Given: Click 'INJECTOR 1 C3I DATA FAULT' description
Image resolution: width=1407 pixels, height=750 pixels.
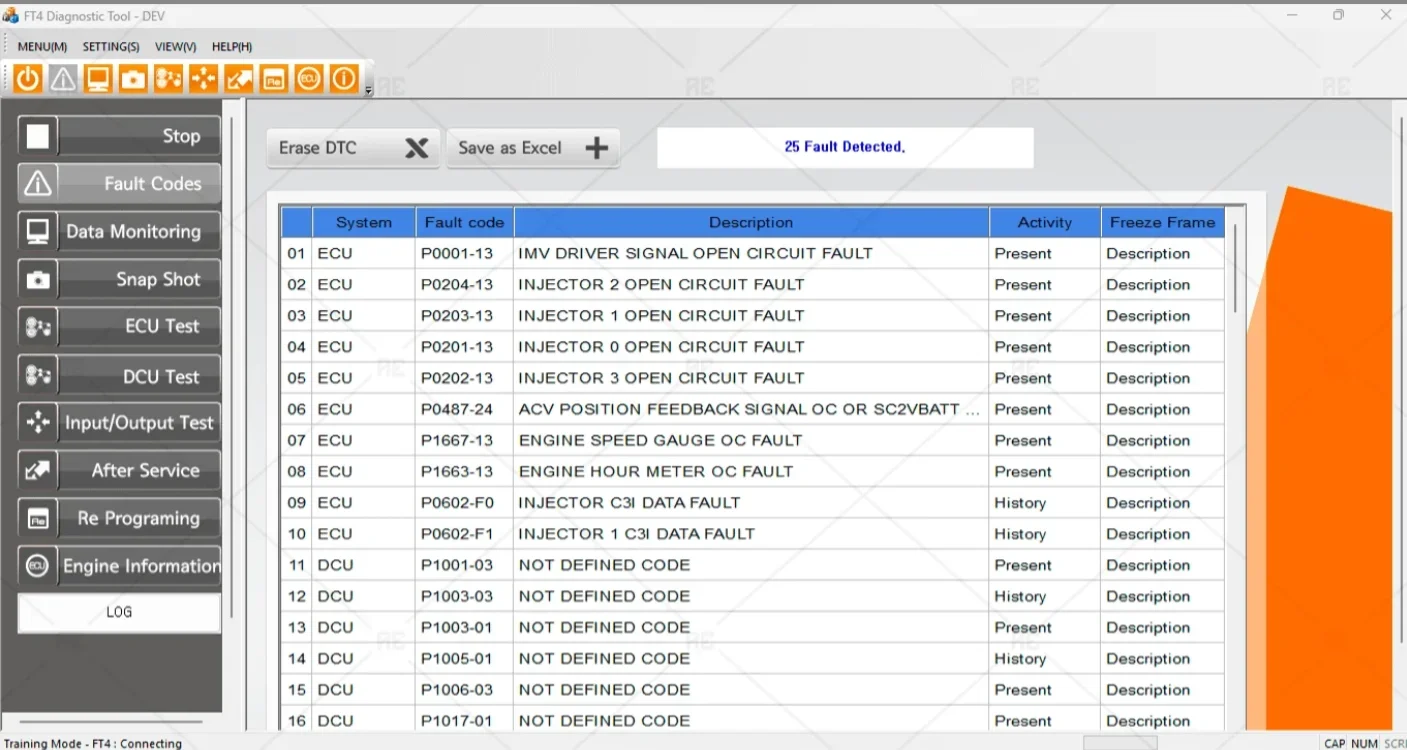Looking at the screenshot, I should (x=636, y=534).
